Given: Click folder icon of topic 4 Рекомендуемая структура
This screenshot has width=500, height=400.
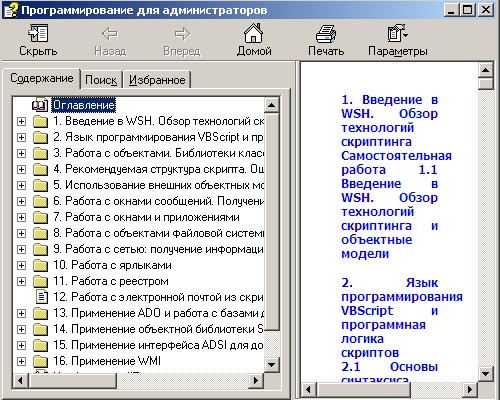Looking at the screenshot, I should tap(41, 169).
